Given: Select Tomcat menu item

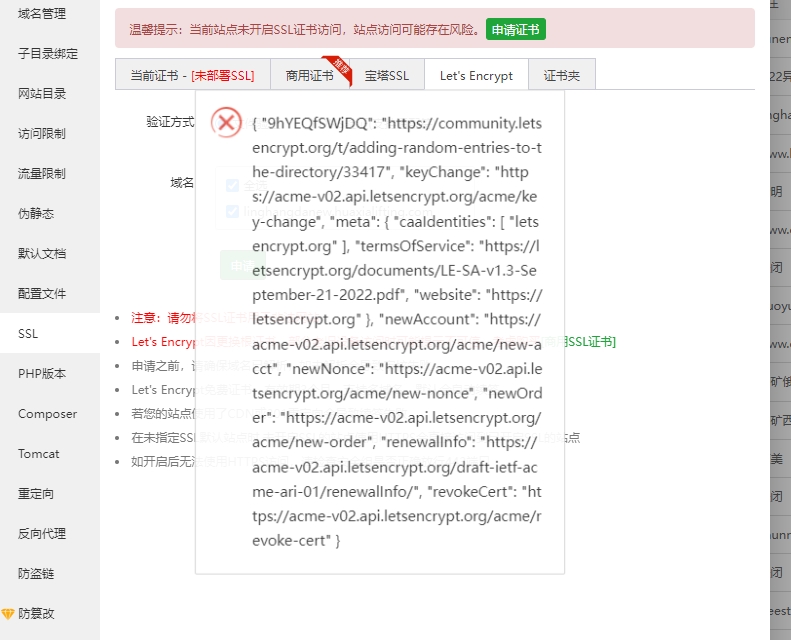Looking at the screenshot, I should (39, 453).
